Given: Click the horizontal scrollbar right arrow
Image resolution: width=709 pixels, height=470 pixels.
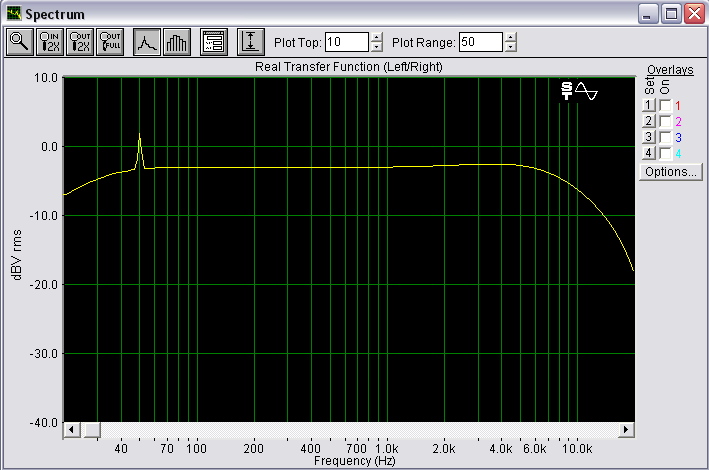Looking at the screenshot, I should (626, 430).
